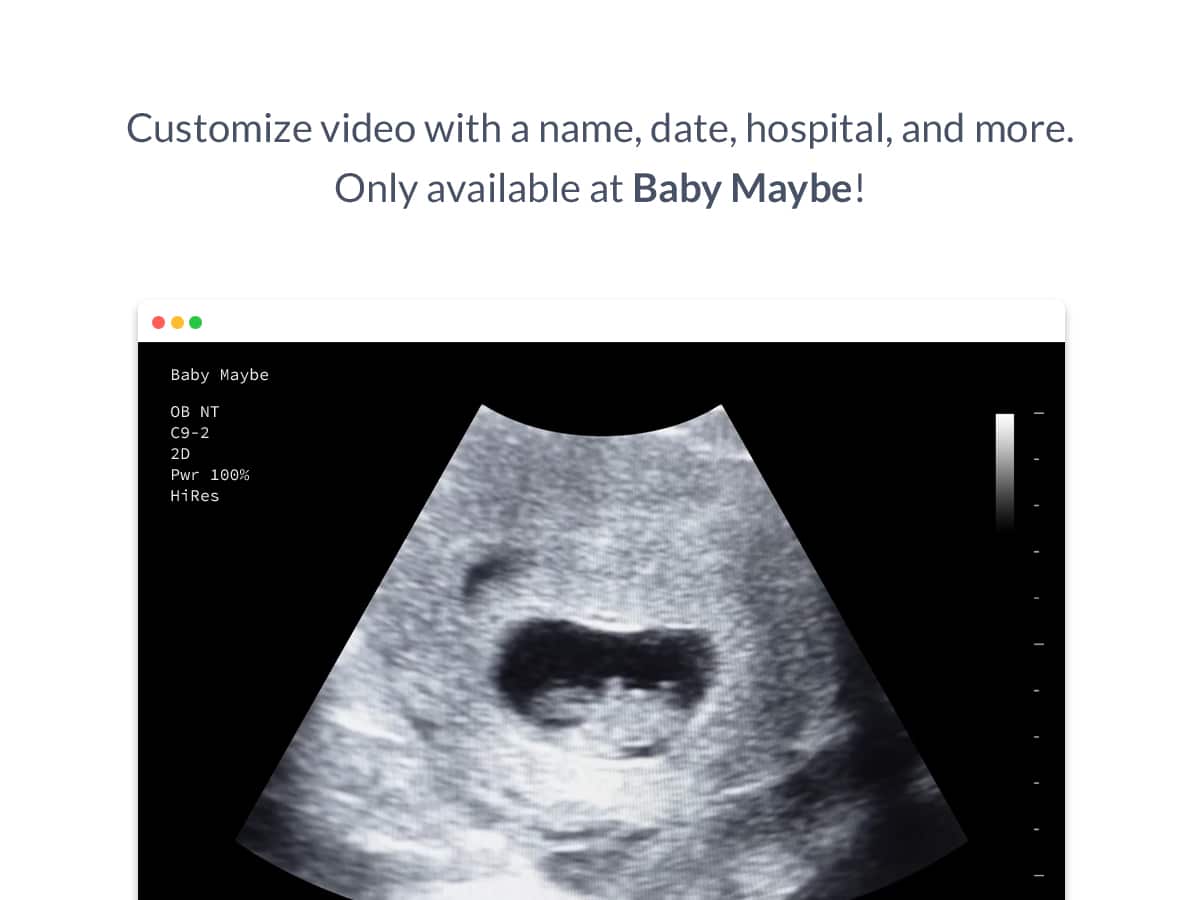Click the red close window dot
The image size is (1200, 900).
click(158, 322)
